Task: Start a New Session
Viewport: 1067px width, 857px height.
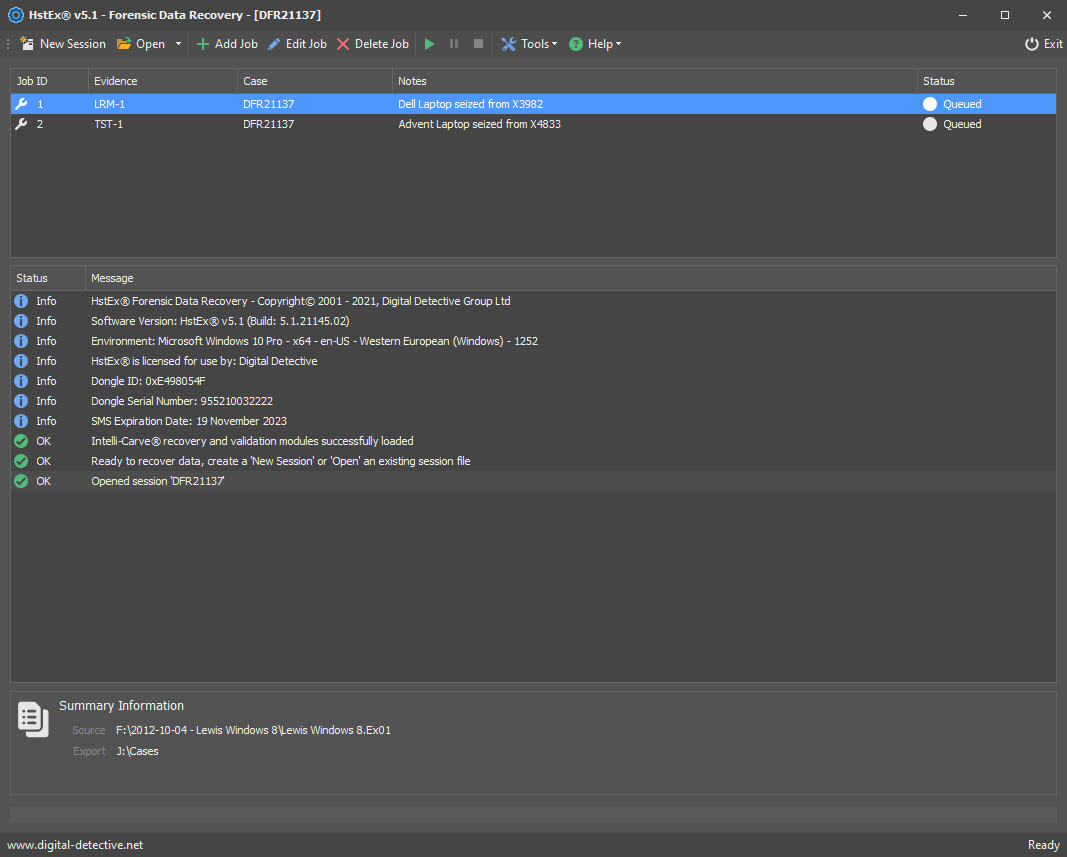Action: point(63,44)
